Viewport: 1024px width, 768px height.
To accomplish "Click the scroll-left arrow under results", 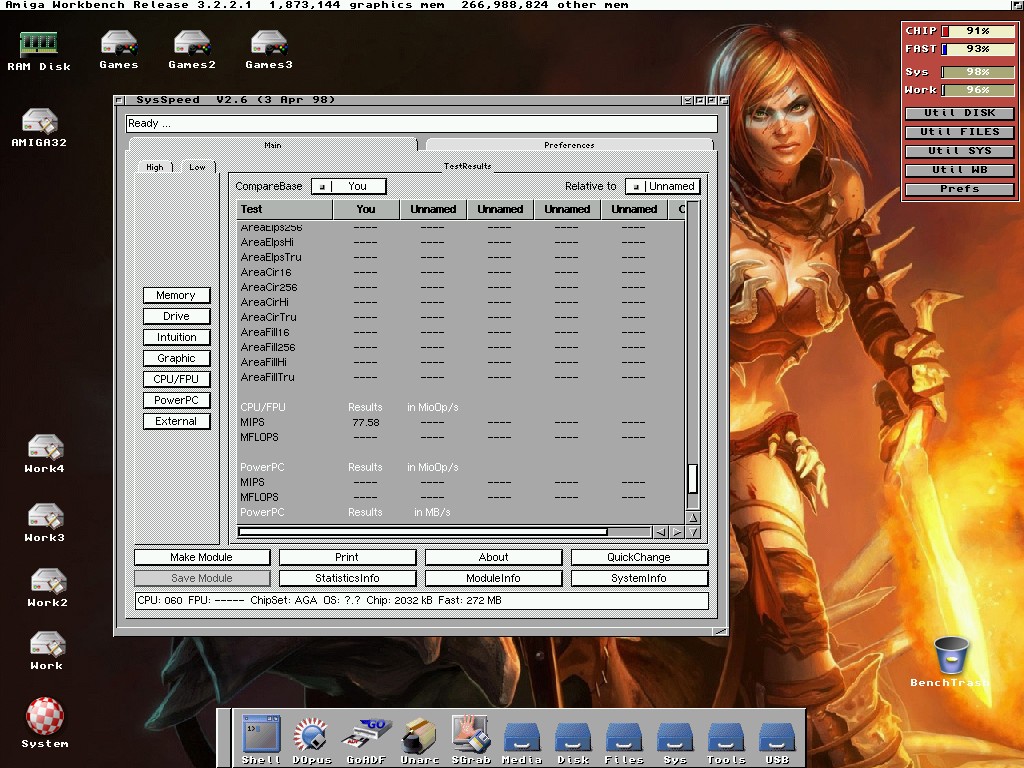I will pos(661,532).
